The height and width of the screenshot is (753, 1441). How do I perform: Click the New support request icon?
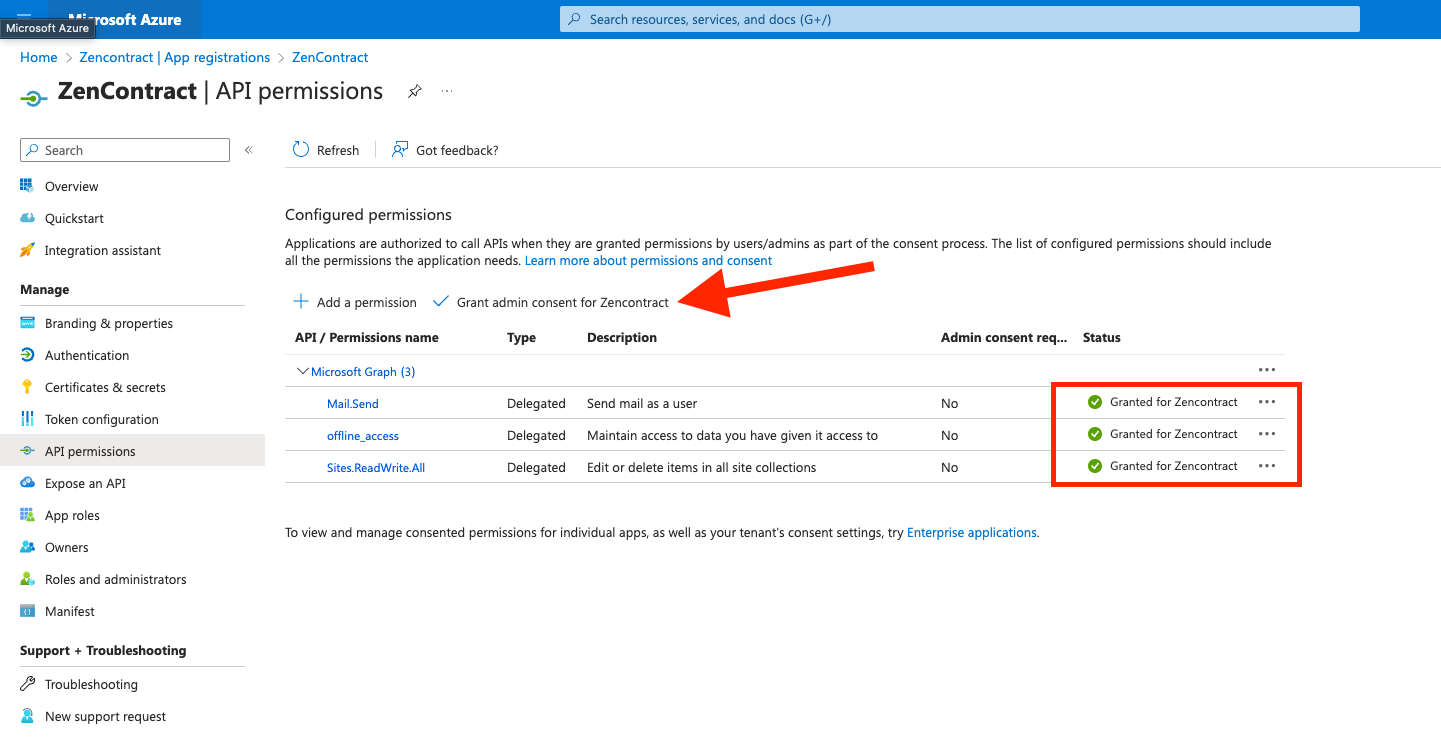(27, 716)
